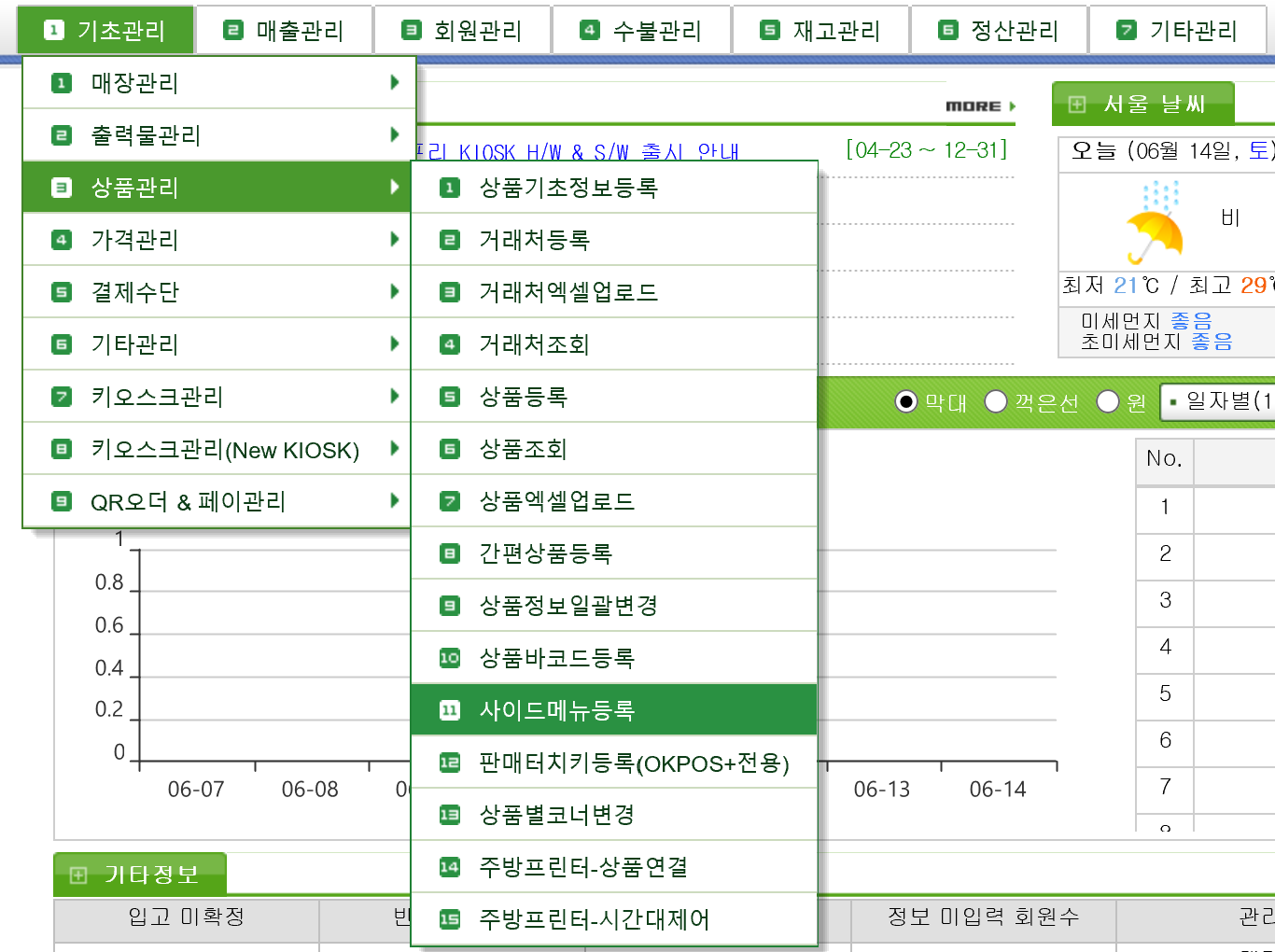The image size is (1275, 952).
Task: Click the plus icon beside 서울 날씨
Action: 1076,105
